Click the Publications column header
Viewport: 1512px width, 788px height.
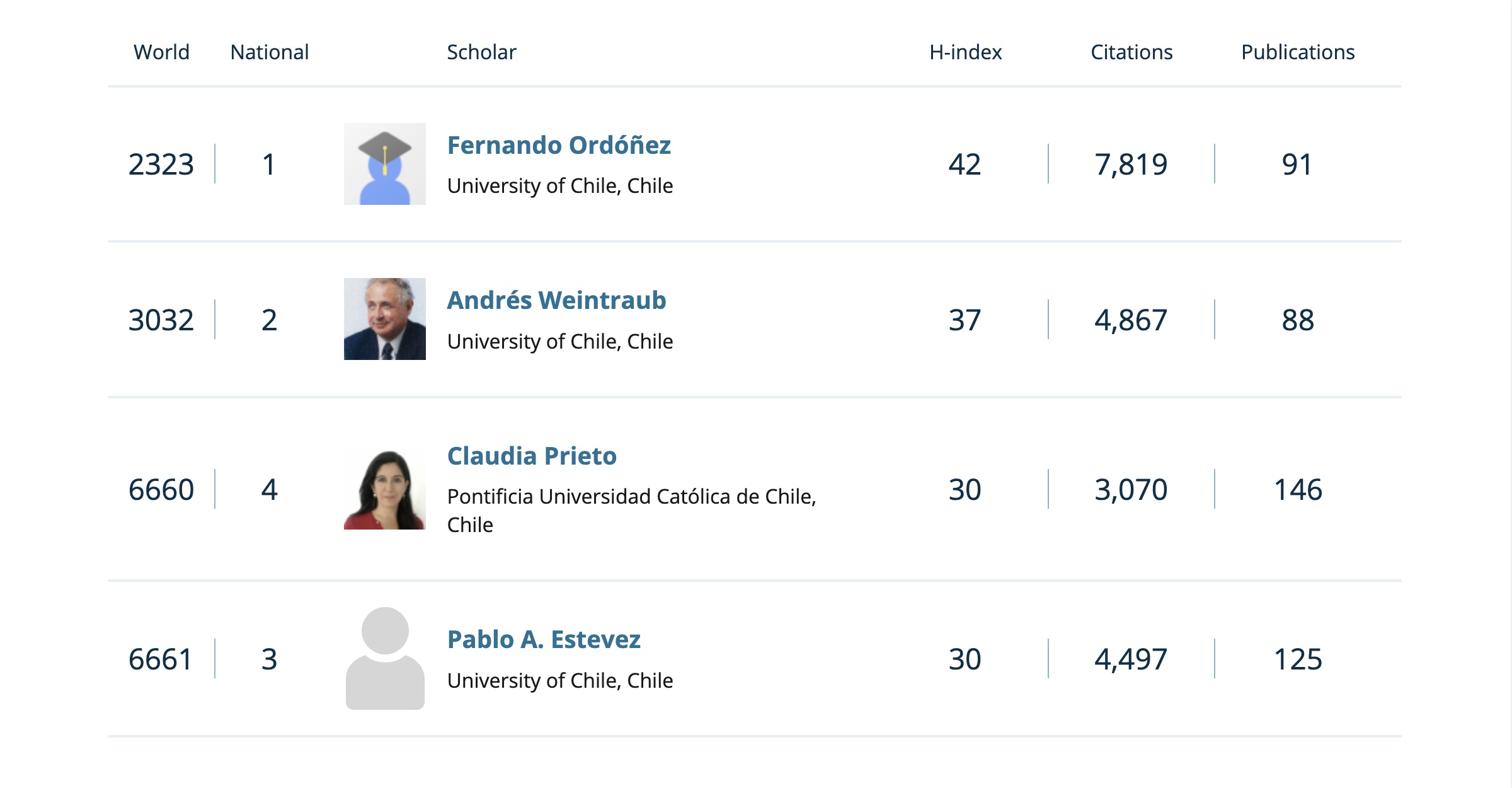click(x=1298, y=52)
